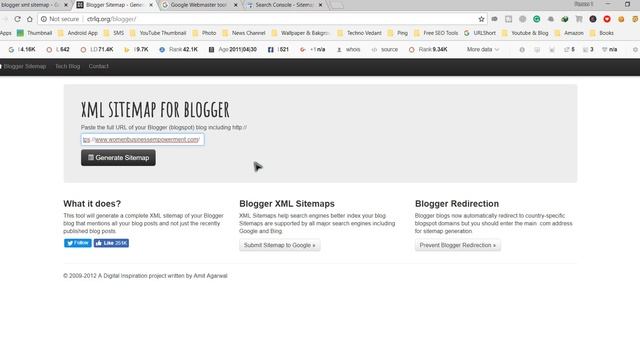Open the Amazon bookmark folder

click(569, 33)
